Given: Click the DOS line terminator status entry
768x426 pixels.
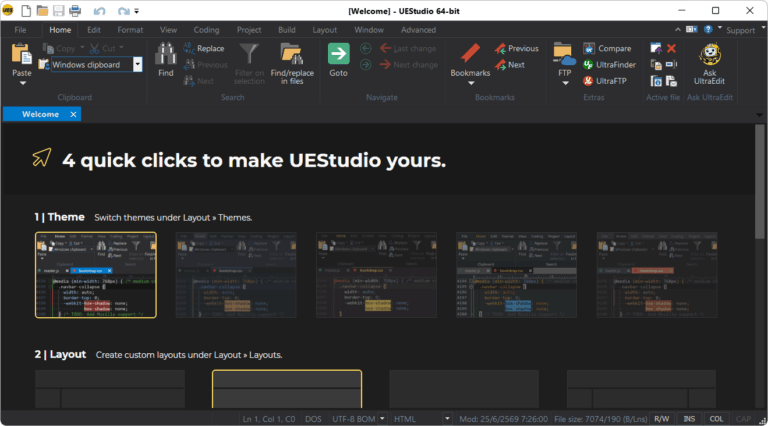Looking at the screenshot, I should (x=313, y=419).
